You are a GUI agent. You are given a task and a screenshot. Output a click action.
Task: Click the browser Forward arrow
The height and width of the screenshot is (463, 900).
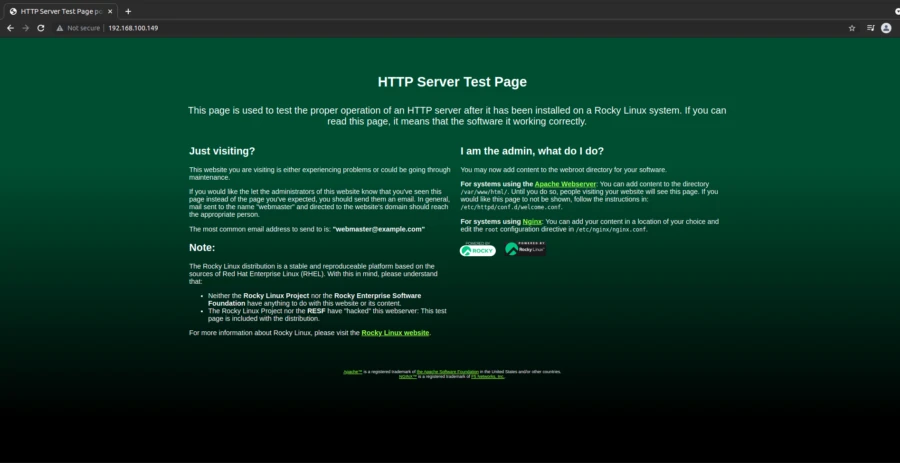pos(25,28)
